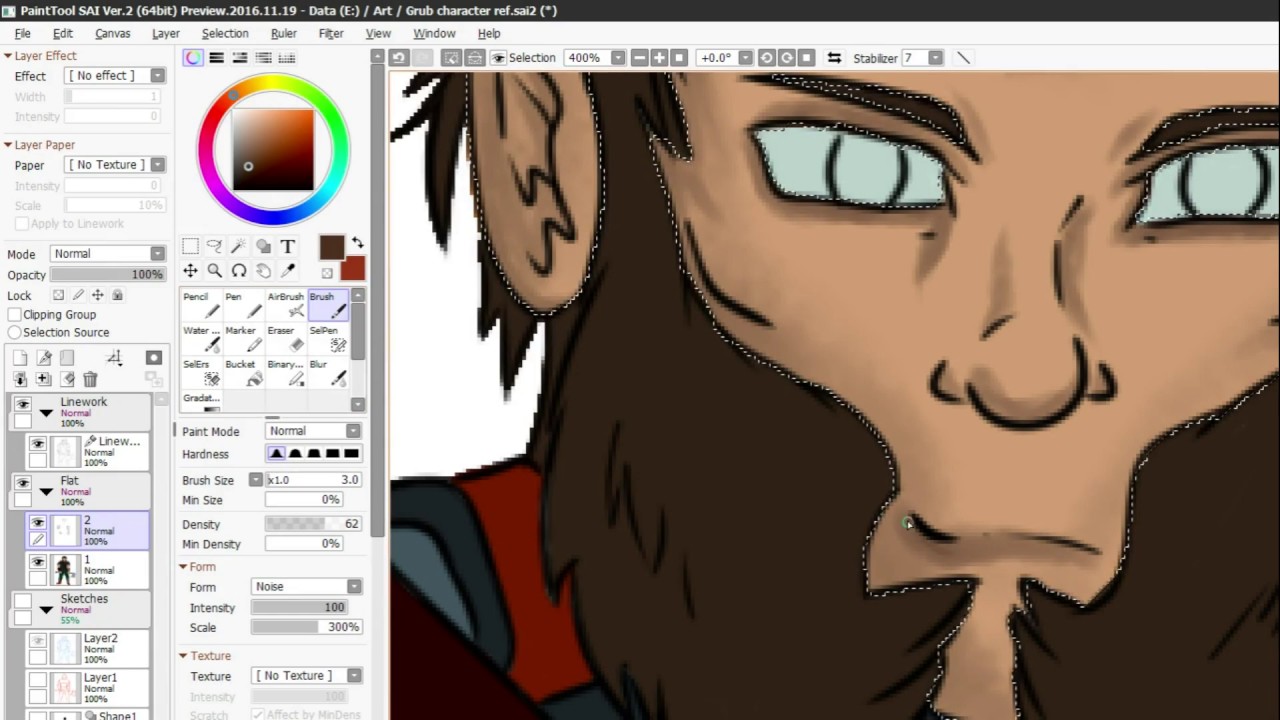Click the undo button in the toolbar
Image resolution: width=1280 pixels, height=720 pixels.
click(399, 58)
